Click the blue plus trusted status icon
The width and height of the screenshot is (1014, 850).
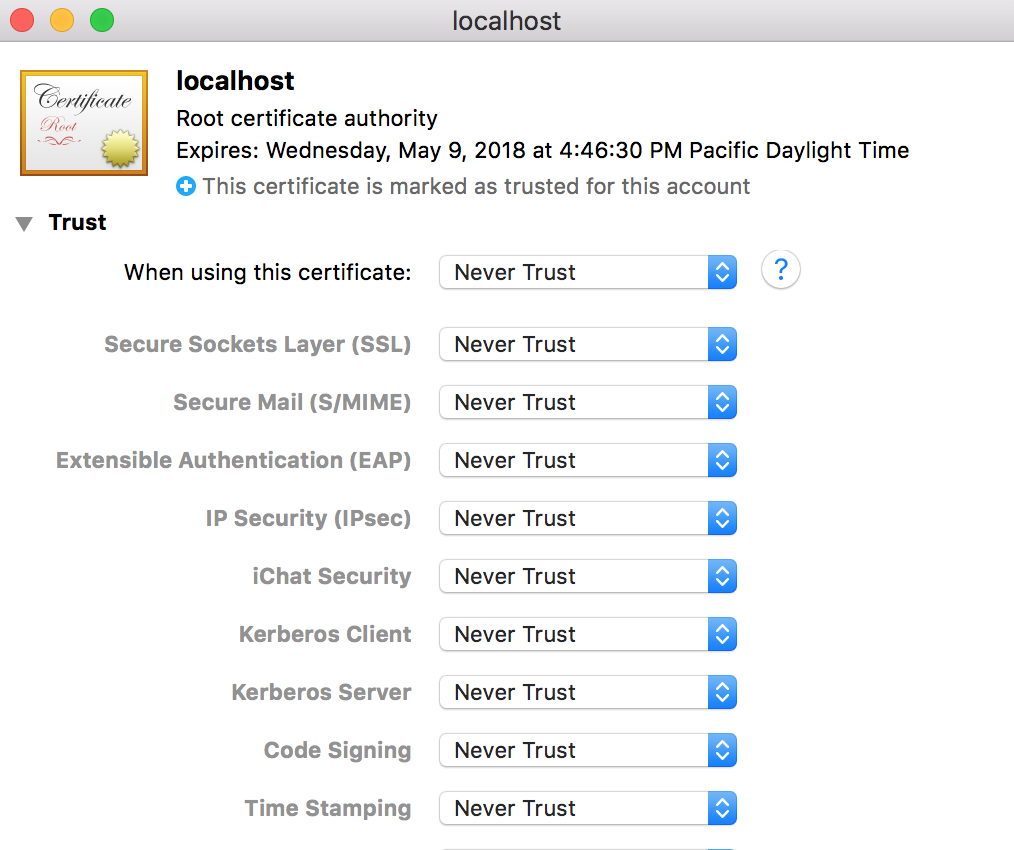[x=186, y=186]
